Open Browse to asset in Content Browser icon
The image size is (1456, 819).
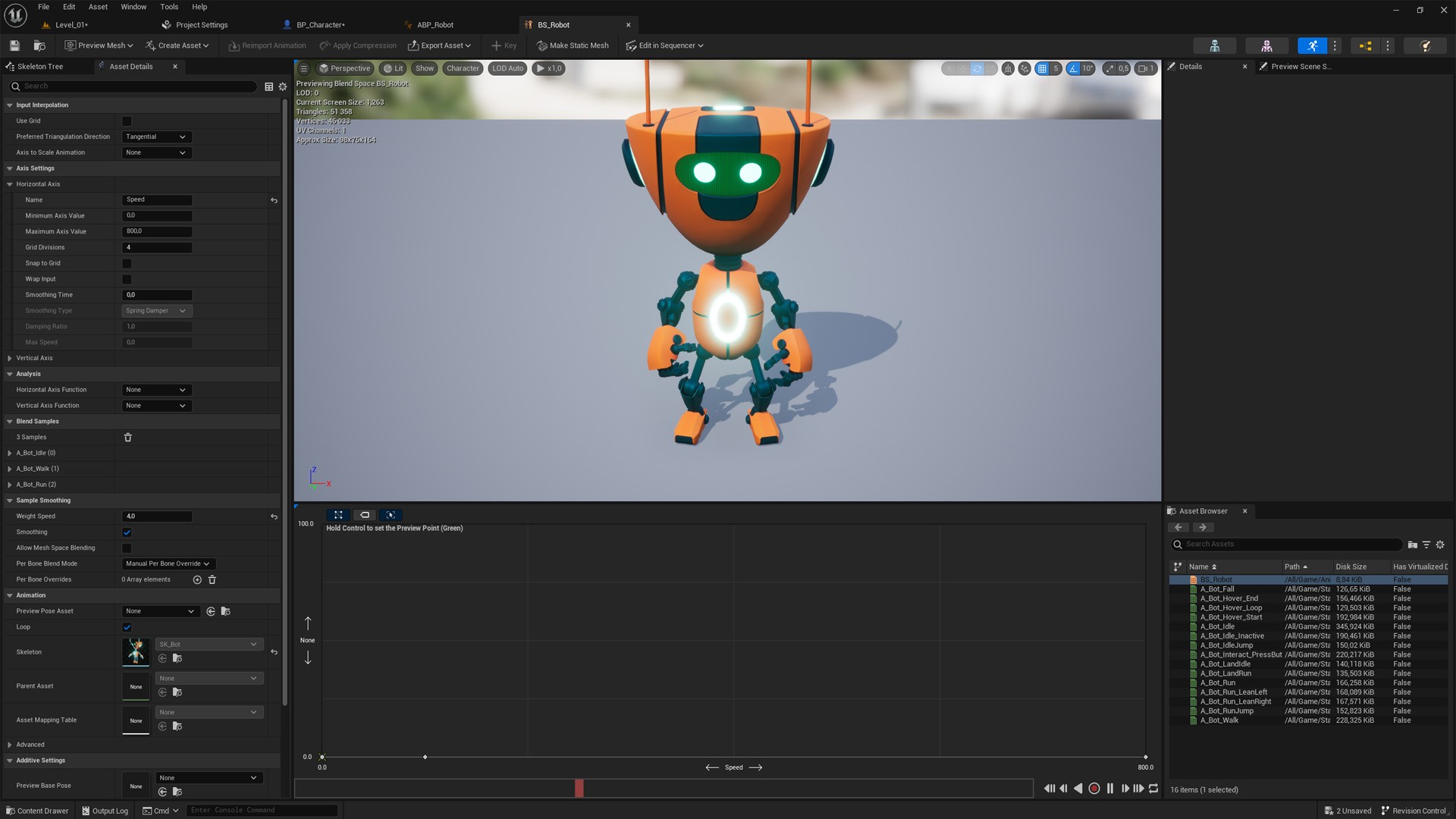click(39, 45)
